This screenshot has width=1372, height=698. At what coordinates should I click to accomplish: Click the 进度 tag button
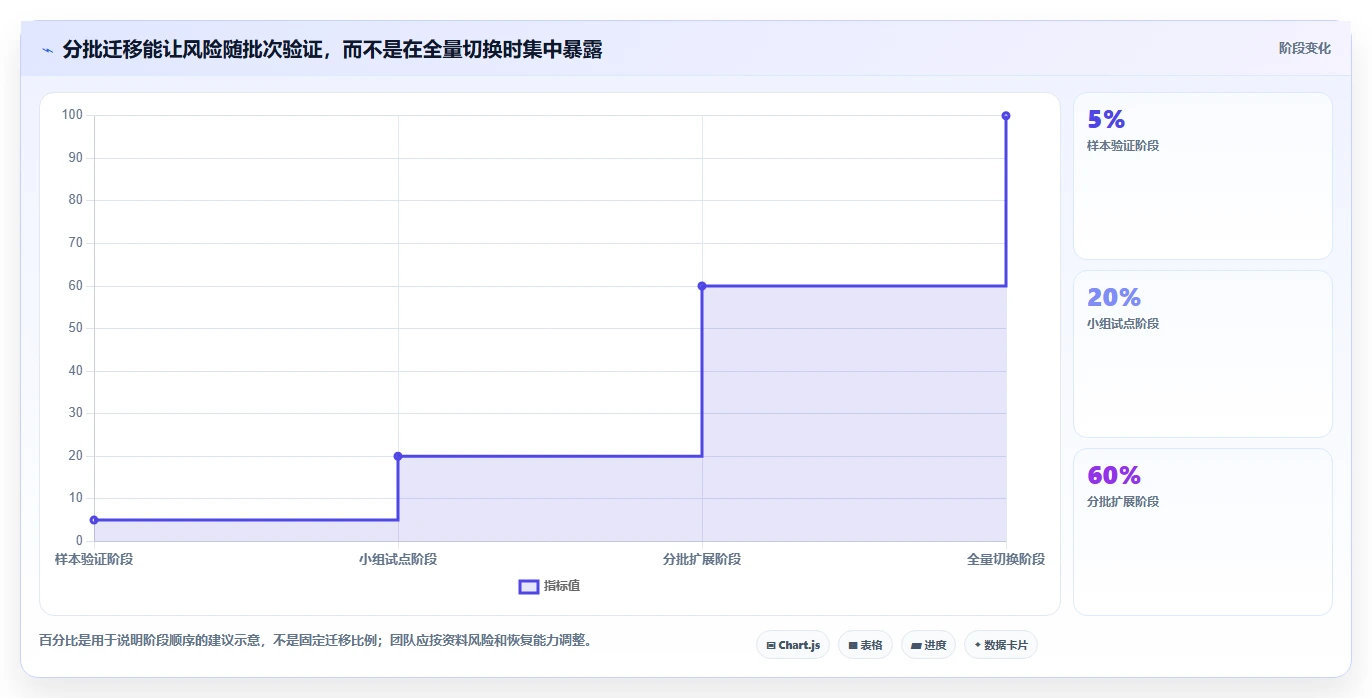(x=928, y=645)
